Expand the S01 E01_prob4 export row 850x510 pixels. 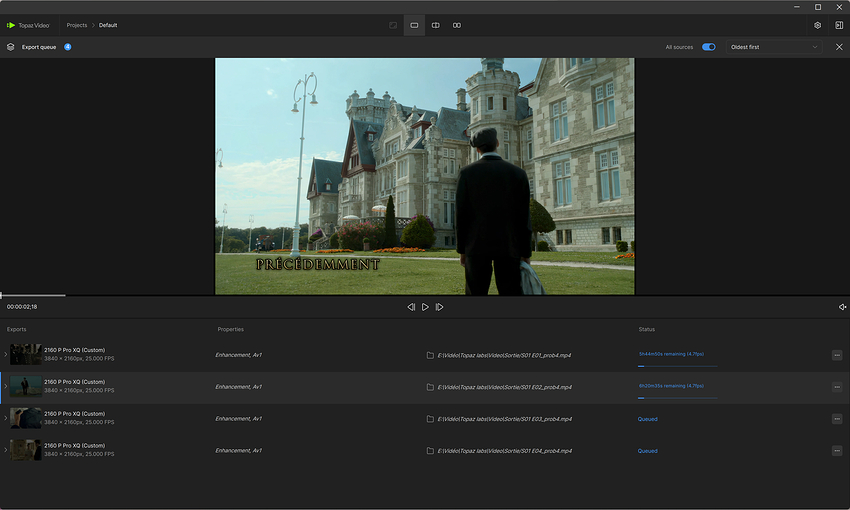coord(5,354)
